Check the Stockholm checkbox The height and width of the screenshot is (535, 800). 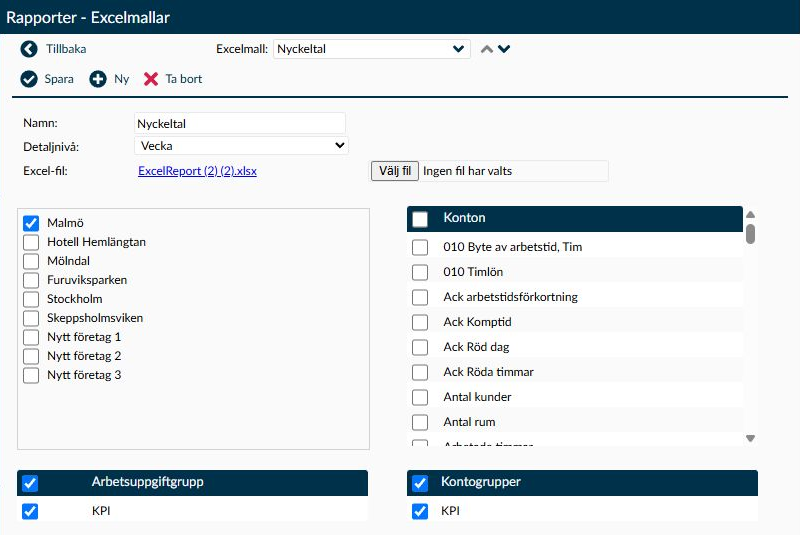pos(31,299)
